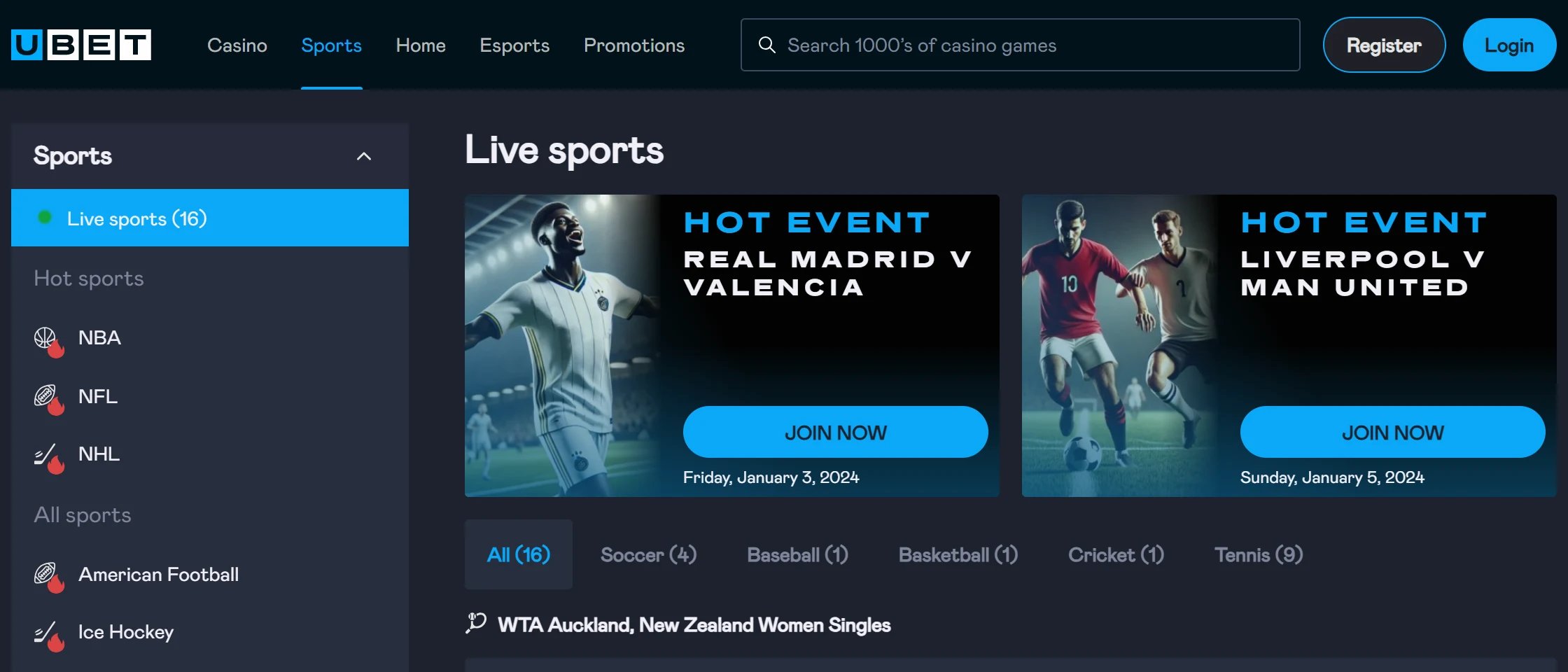The height and width of the screenshot is (672, 1568).
Task: Click the NBA basketball icon
Action: (48, 341)
